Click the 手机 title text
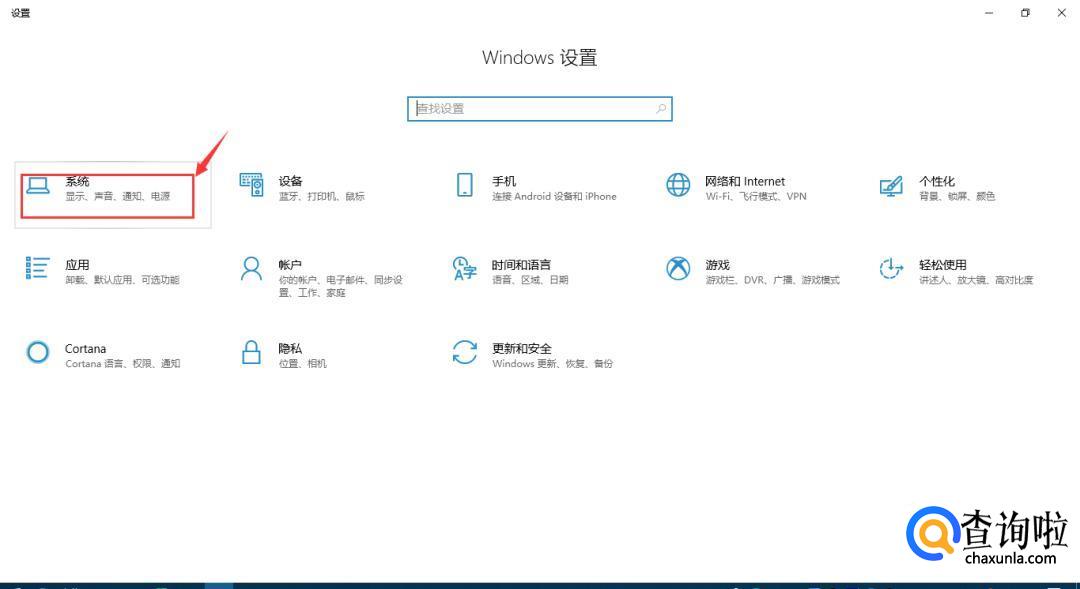1080x589 pixels. coord(503,181)
